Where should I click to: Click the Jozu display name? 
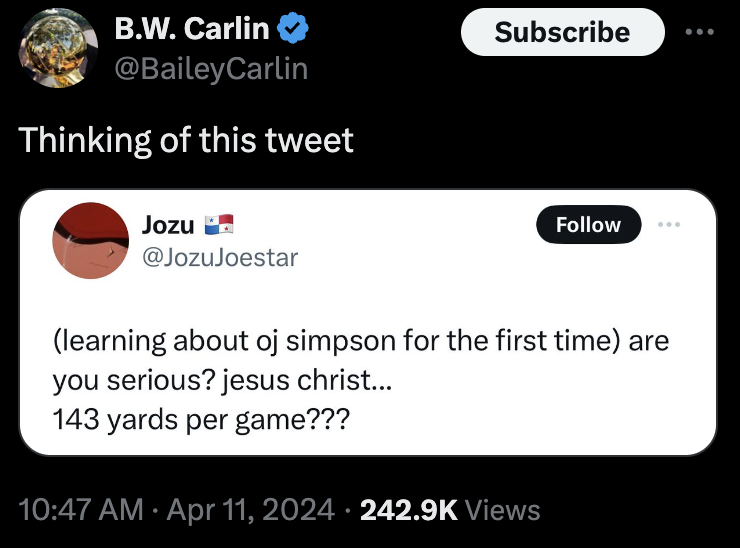tap(169, 224)
